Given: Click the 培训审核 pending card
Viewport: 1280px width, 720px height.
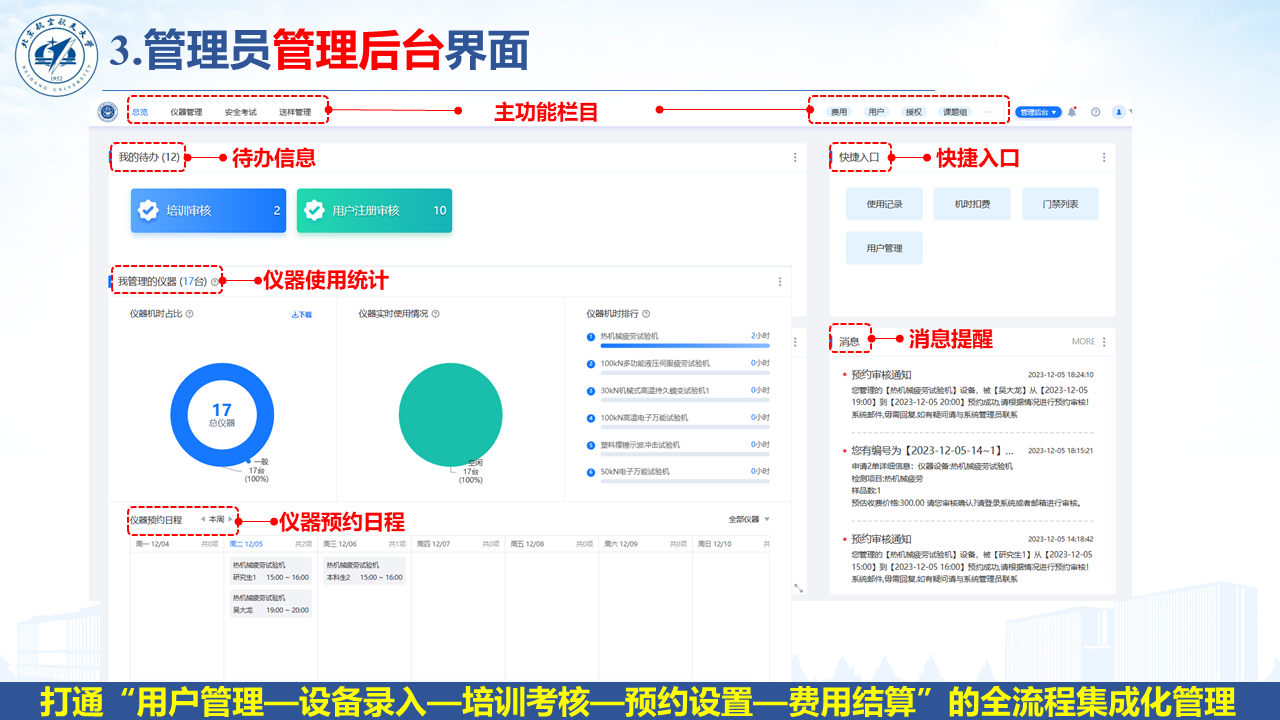Looking at the screenshot, I should point(208,211).
